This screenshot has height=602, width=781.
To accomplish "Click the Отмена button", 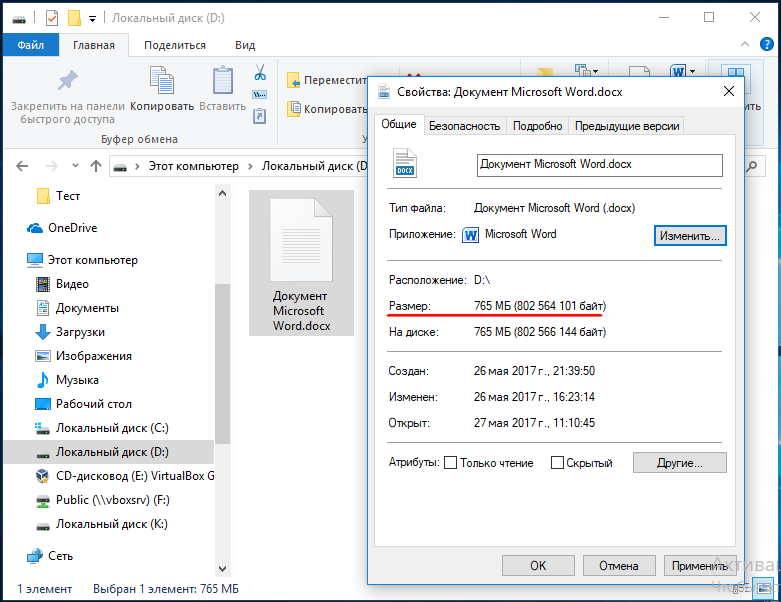I will (619, 566).
